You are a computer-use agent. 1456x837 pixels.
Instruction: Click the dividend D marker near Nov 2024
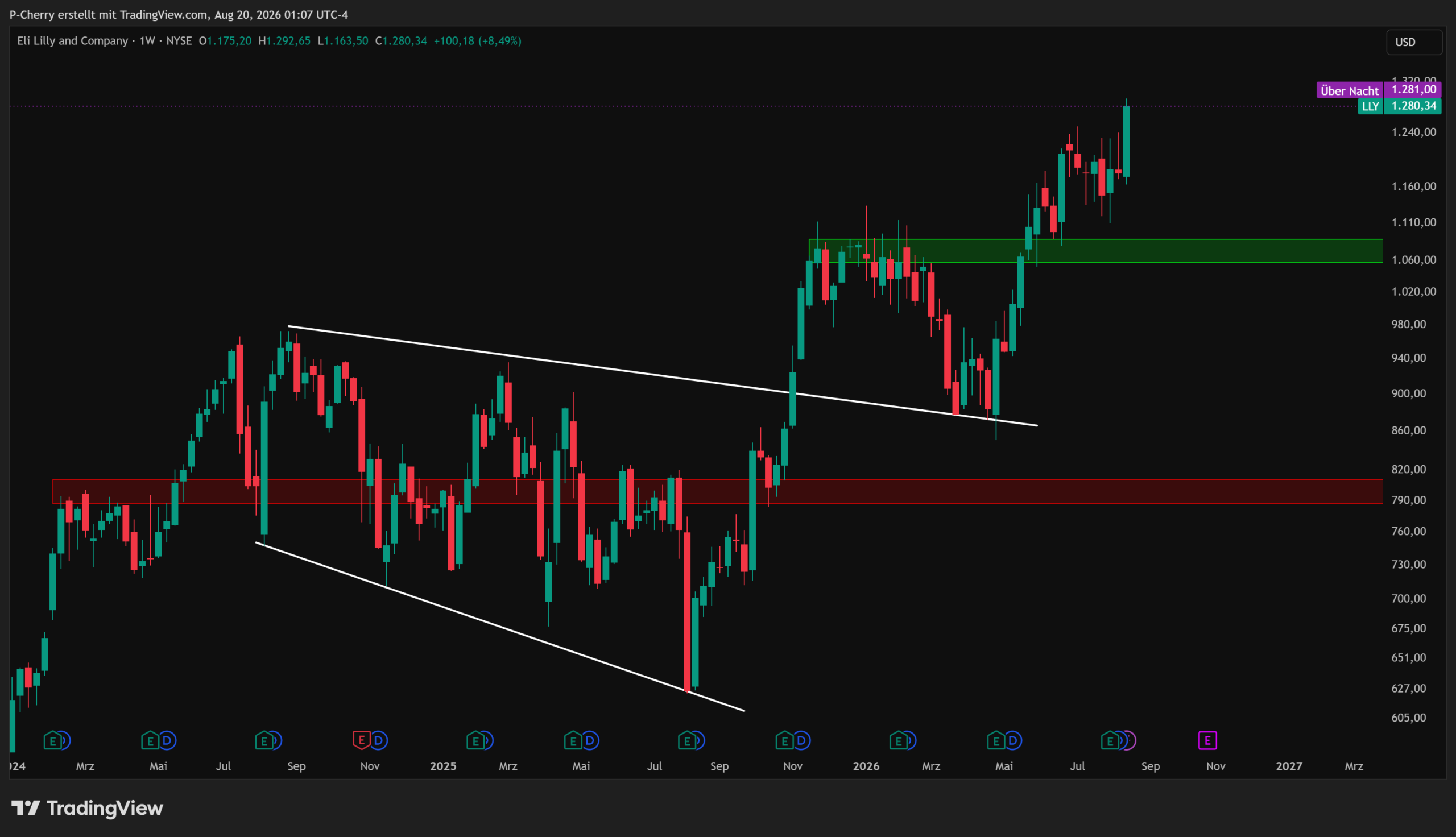[379, 740]
